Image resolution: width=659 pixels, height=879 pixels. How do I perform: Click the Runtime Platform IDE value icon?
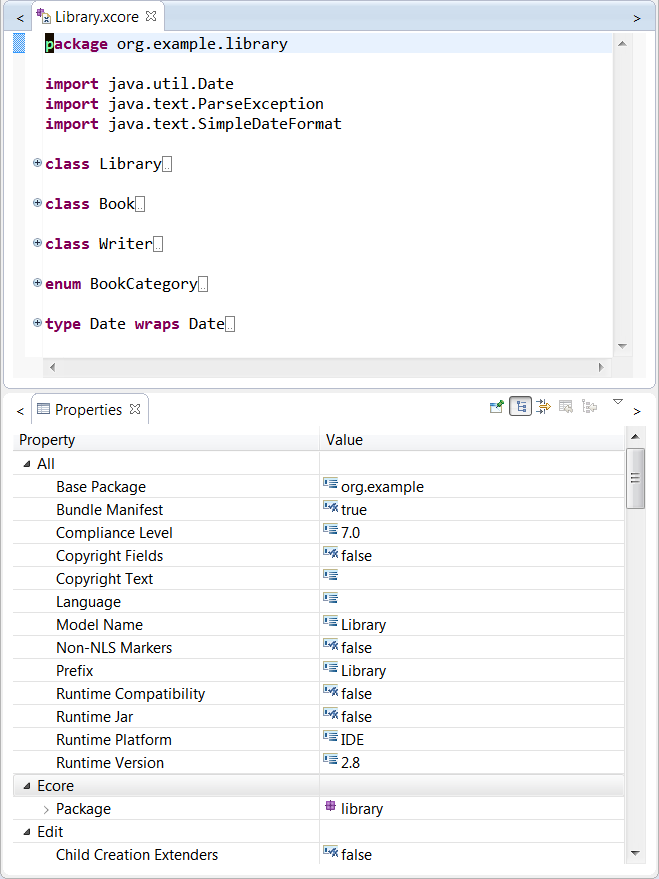(330, 739)
